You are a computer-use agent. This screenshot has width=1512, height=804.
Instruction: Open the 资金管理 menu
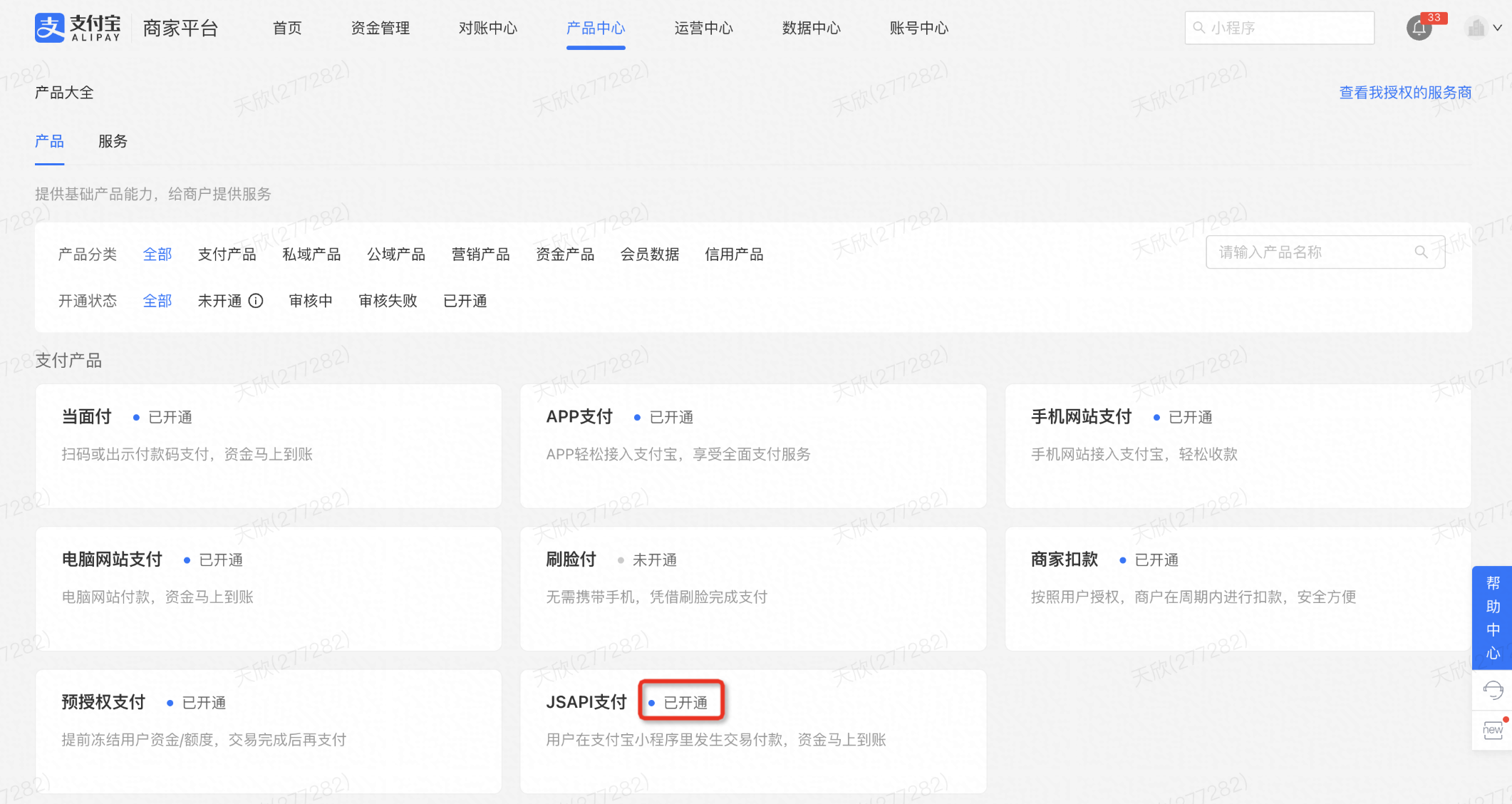380,28
